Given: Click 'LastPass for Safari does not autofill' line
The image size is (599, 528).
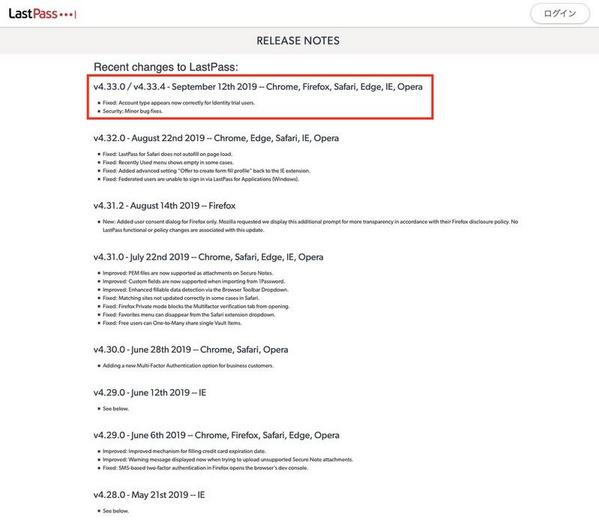Looking at the screenshot, I should 167,154.
